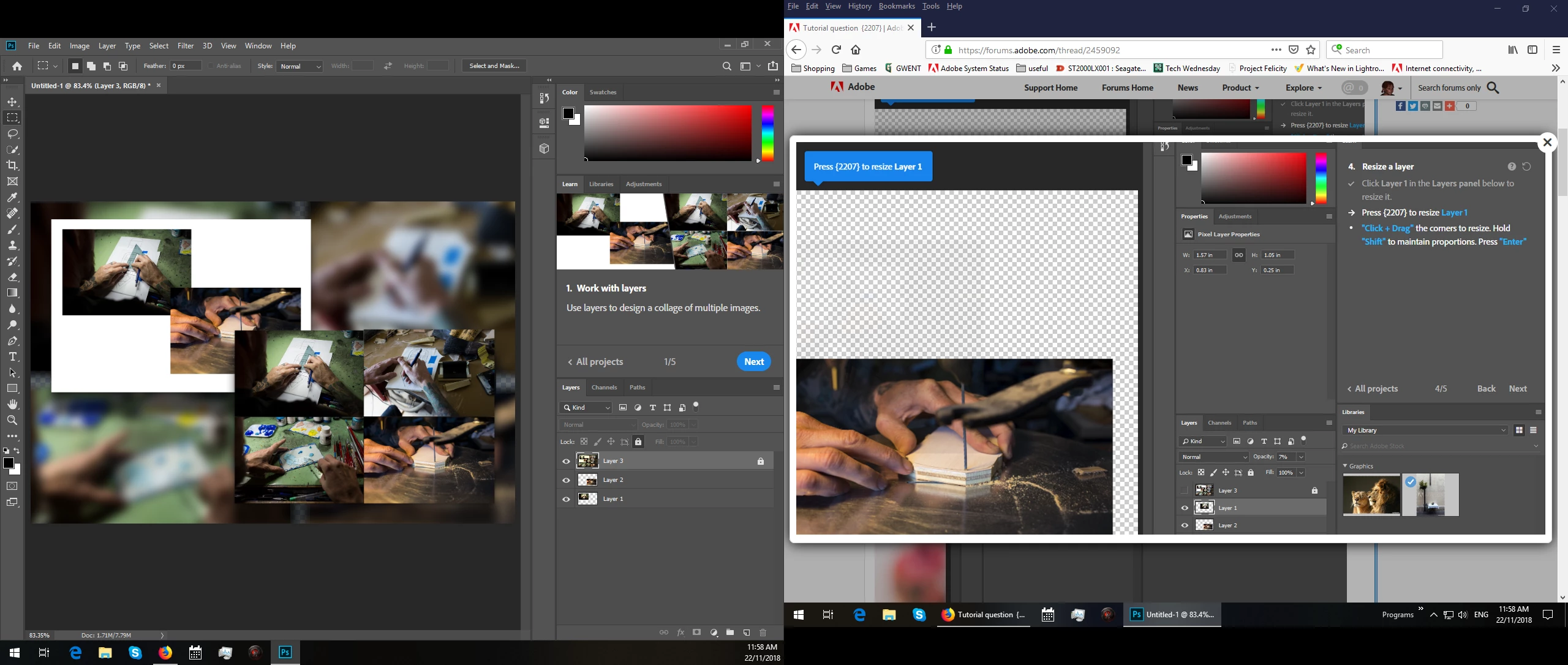Click the Delete layer trash icon
The height and width of the screenshot is (665, 1568).
point(763,633)
